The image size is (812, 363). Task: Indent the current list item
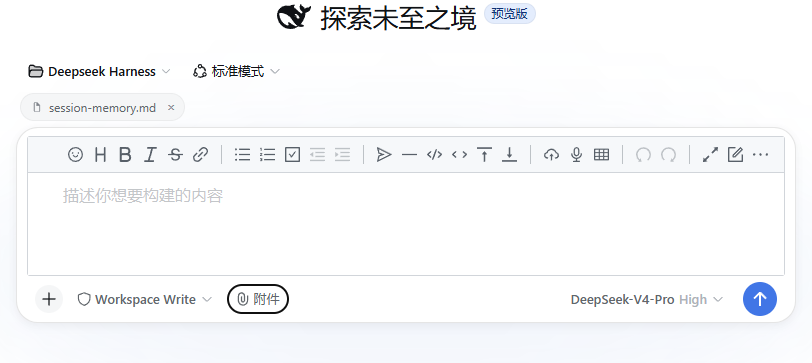(342, 154)
